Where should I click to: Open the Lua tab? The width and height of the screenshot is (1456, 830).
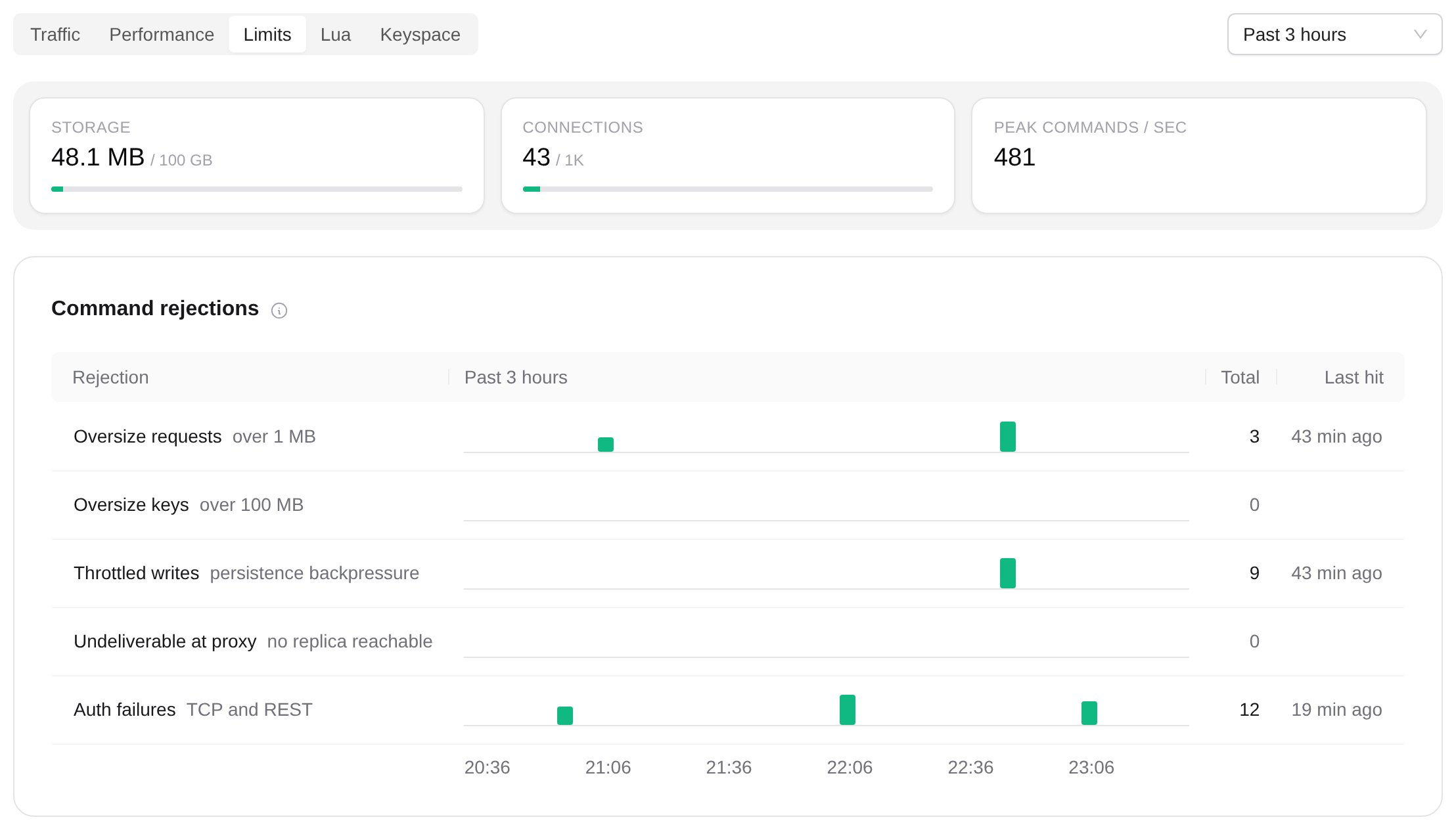(x=336, y=34)
